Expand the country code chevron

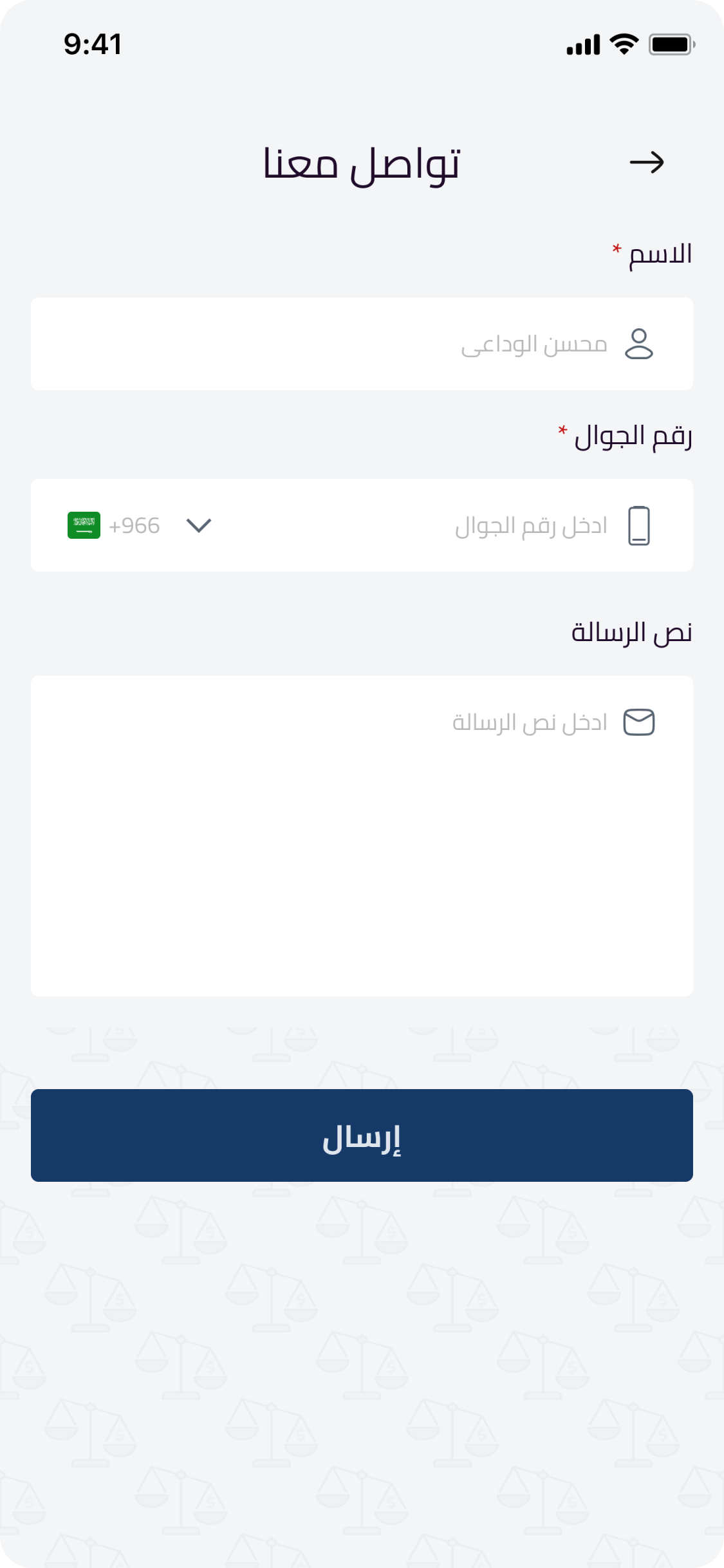(x=199, y=525)
